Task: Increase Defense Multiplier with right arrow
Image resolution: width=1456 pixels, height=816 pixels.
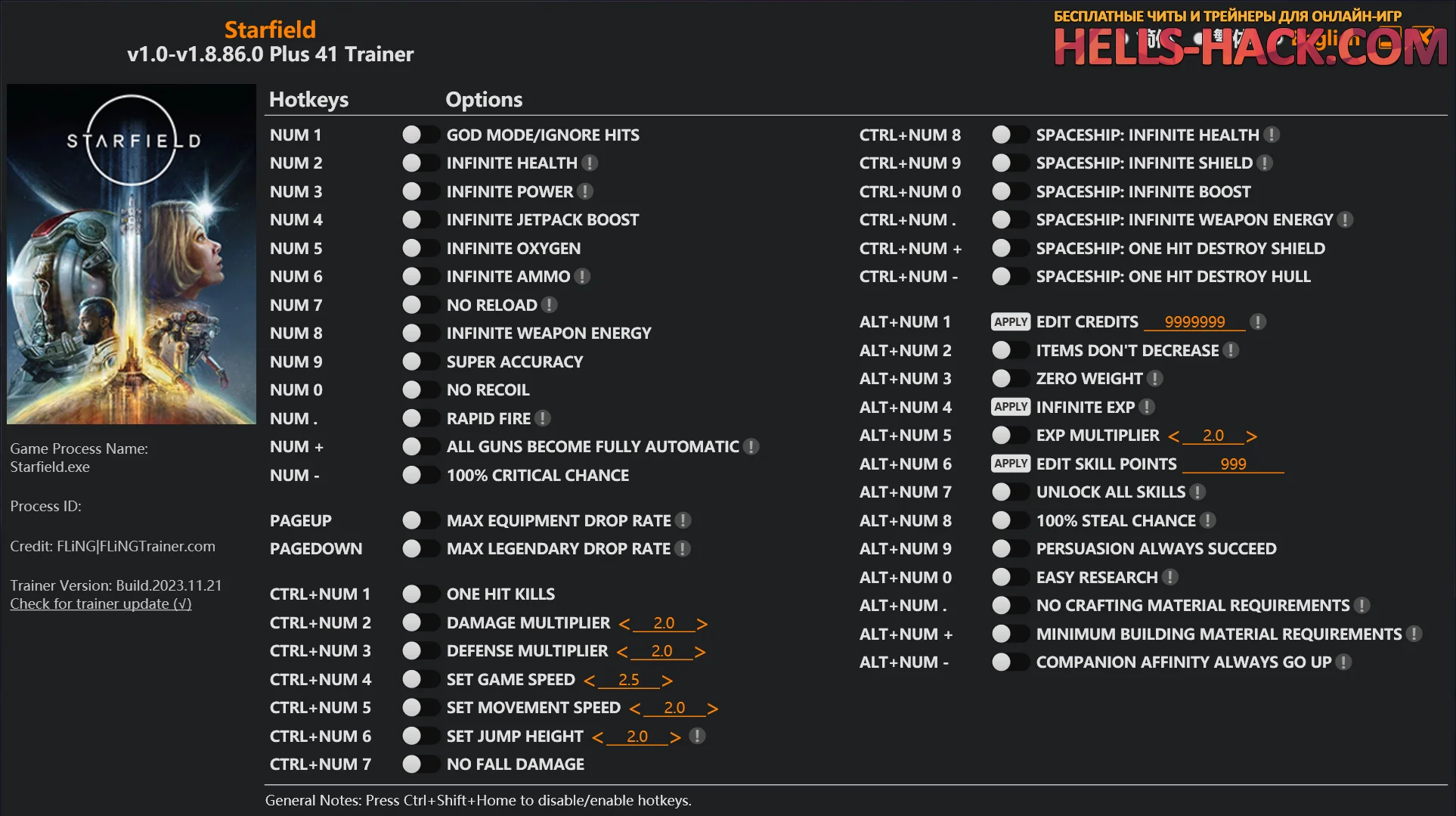Action: coord(700,652)
